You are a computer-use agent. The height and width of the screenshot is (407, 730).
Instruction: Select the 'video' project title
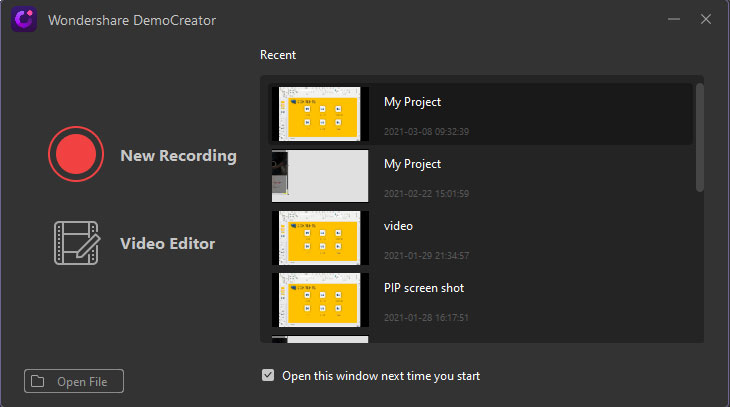point(399,226)
